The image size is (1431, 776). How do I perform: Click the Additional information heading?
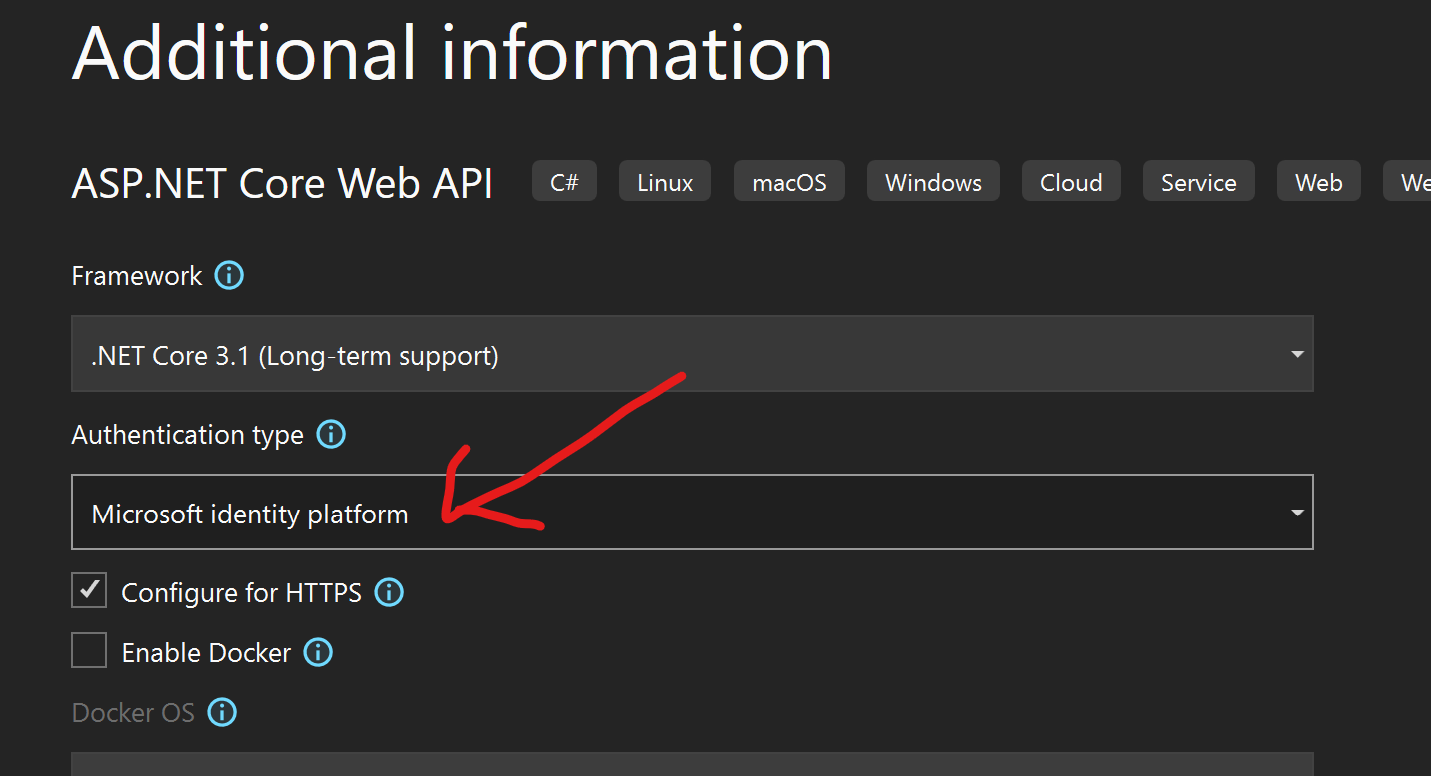point(452,51)
